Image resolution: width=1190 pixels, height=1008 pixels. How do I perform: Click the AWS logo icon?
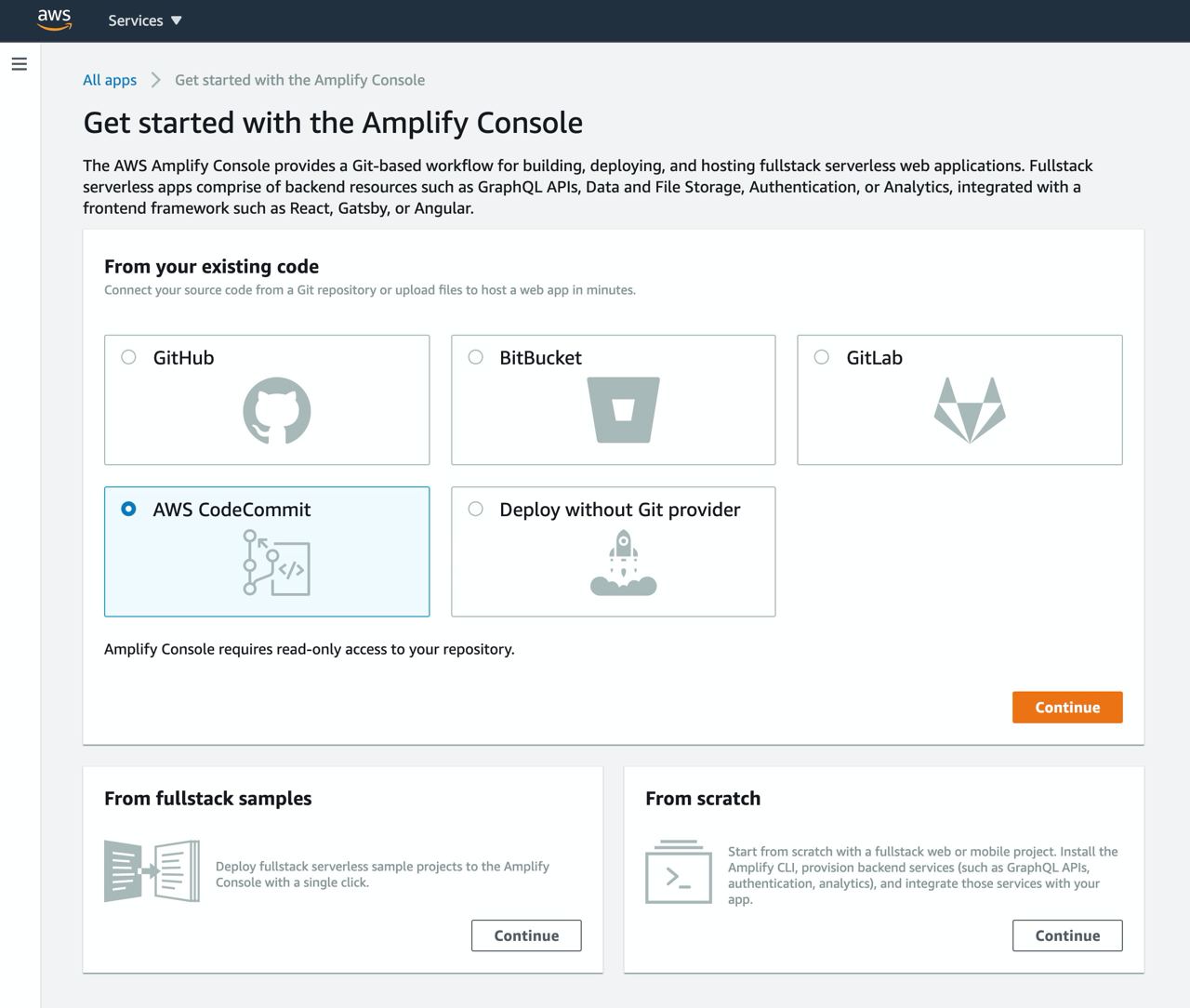click(x=54, y=20)
